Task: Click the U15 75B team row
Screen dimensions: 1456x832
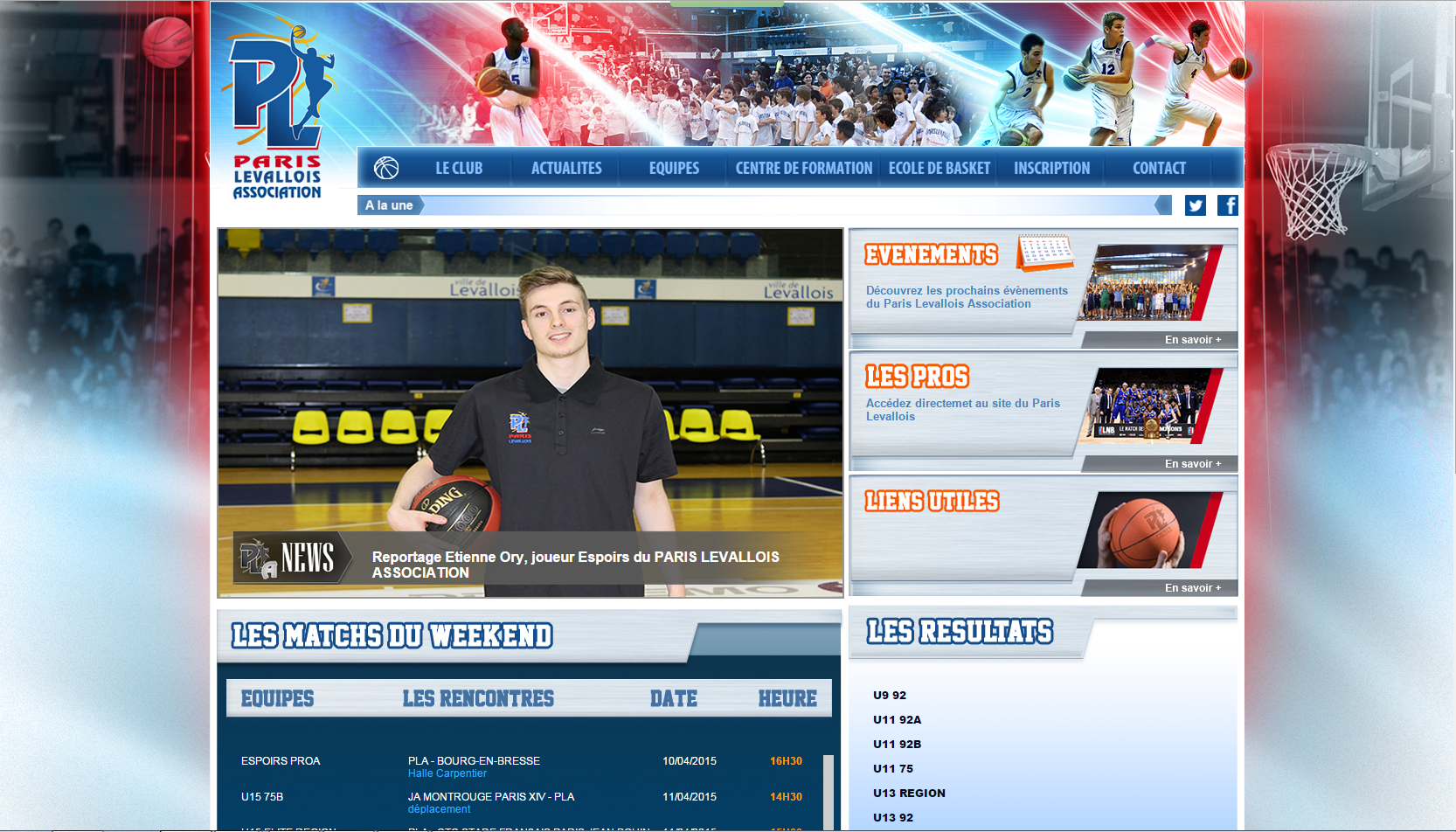Action: [x=262, y=797]
